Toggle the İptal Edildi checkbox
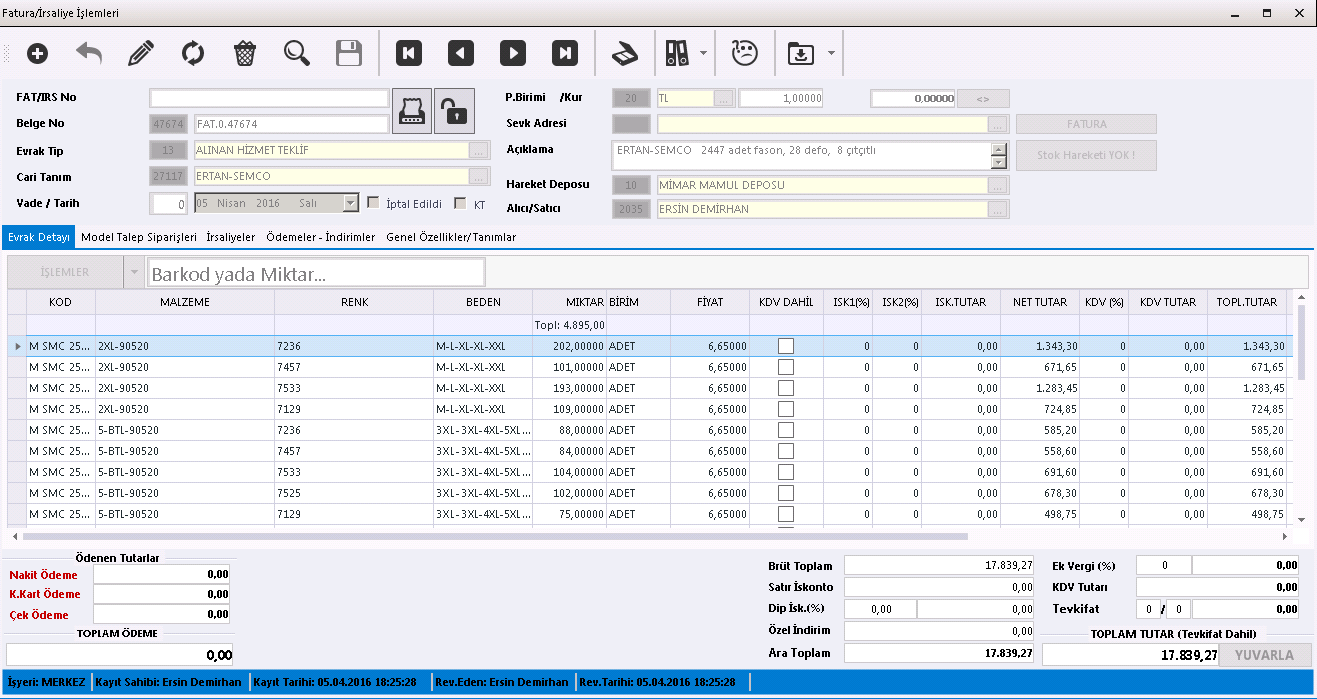The image size is (1317, 699). coord(374,203)
